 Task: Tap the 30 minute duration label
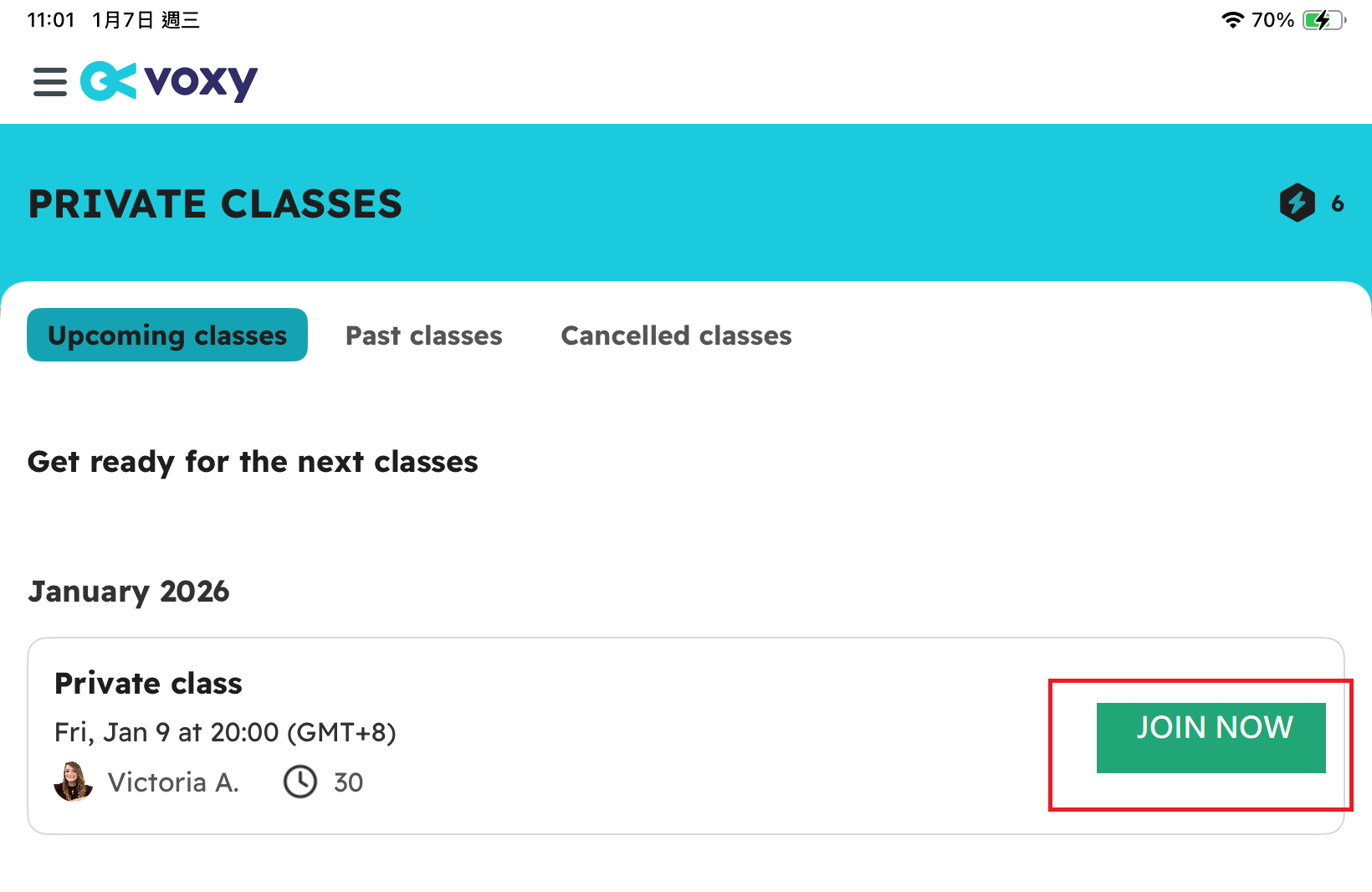(348, 782)
